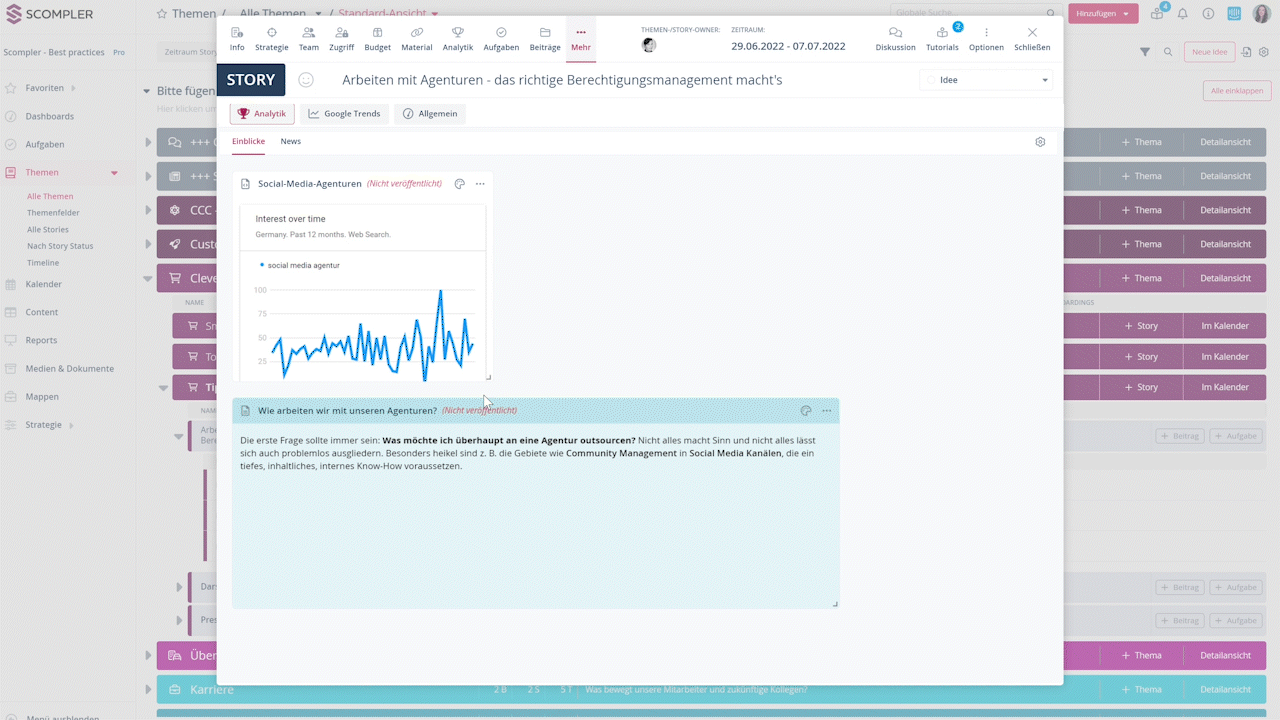Open color palette of the Agenturen note
1280x720 pixels.
[806, 411]
